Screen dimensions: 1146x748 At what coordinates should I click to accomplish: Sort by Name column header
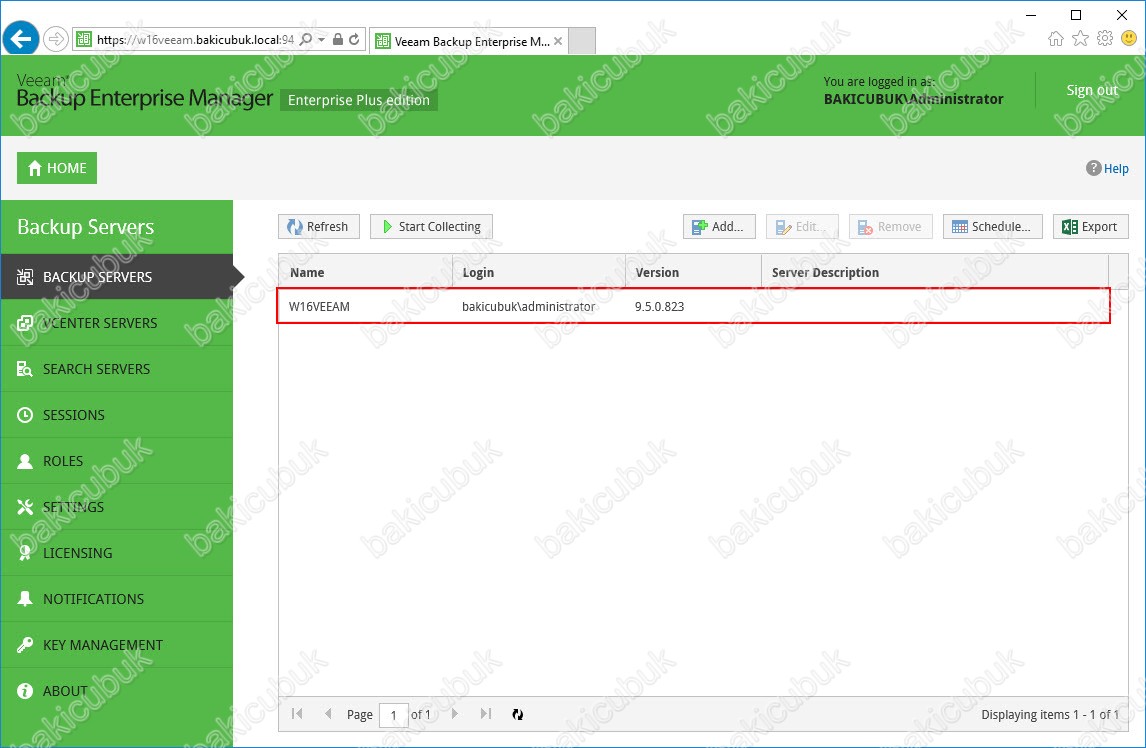pos(365,272)
